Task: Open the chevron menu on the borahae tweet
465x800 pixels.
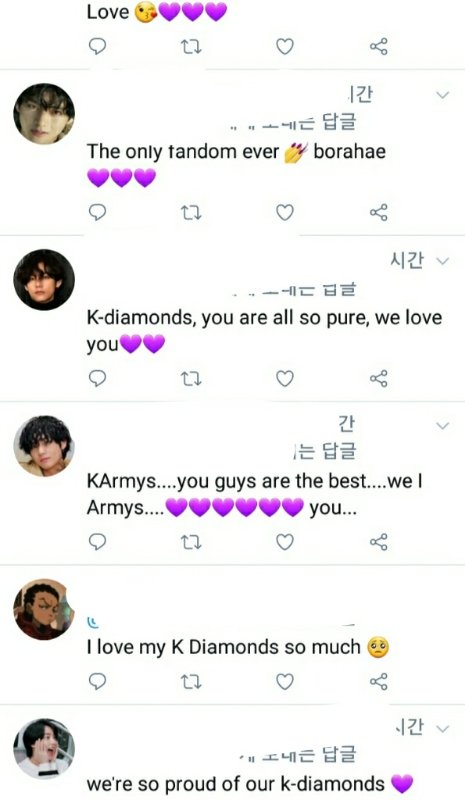Action: [443, 95]
